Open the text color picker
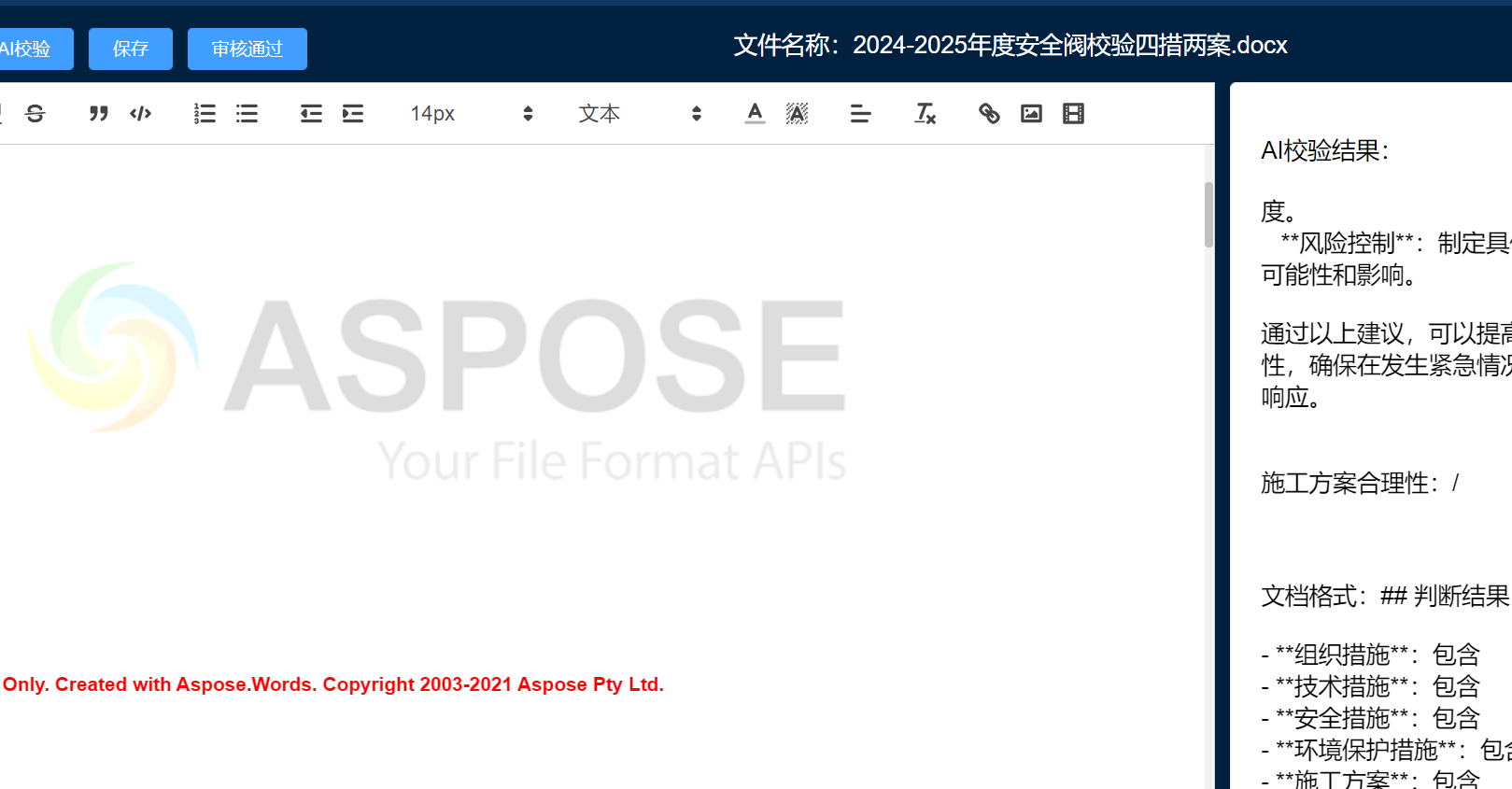 [x=756, y=114]
